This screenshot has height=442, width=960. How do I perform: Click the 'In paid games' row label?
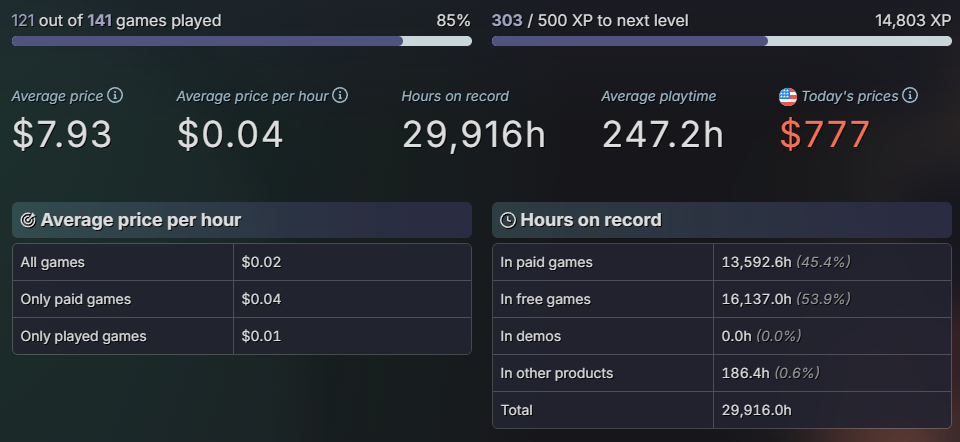[547, 263]
